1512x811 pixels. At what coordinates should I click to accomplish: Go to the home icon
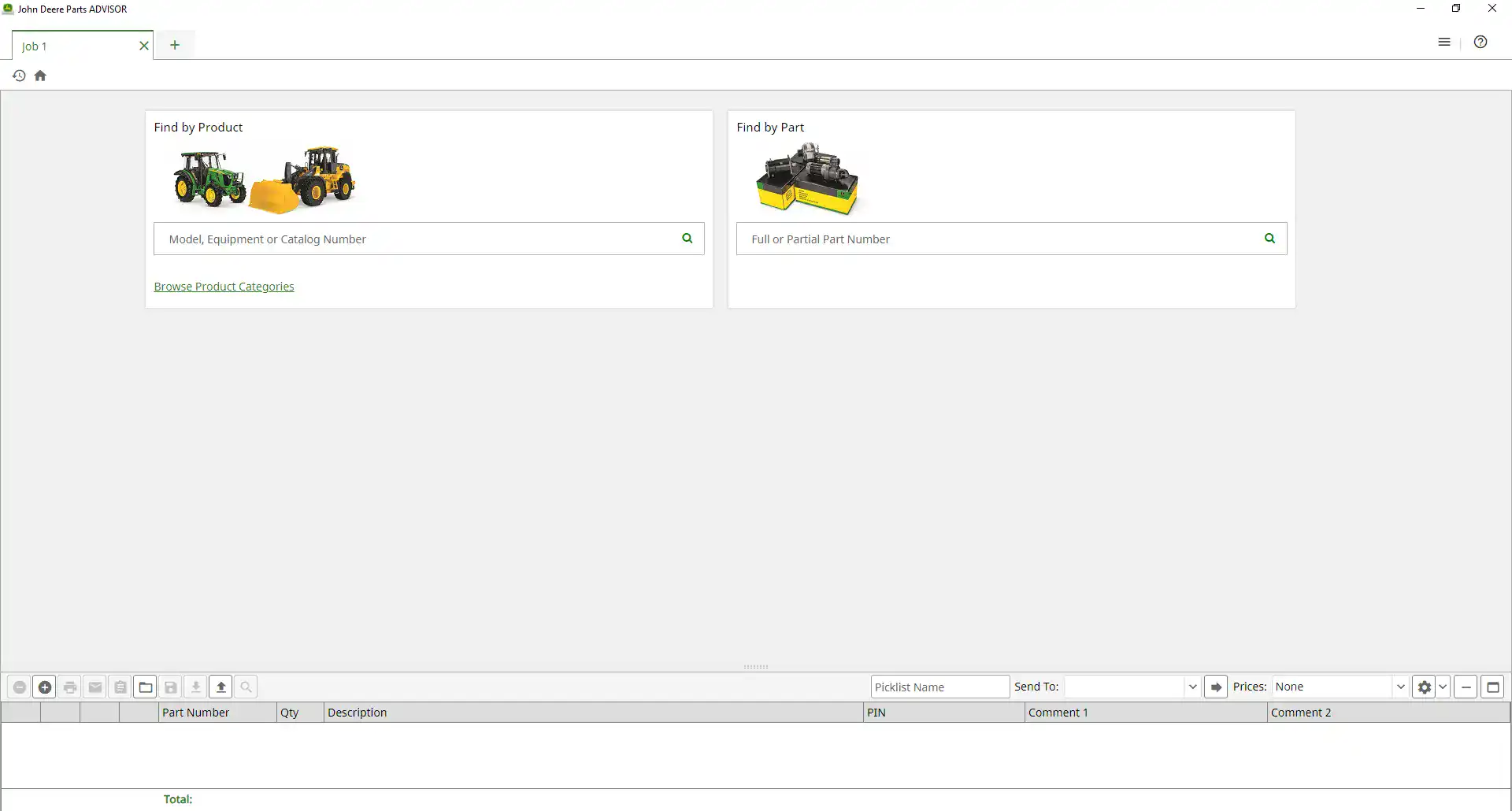(x=40, y=76)
